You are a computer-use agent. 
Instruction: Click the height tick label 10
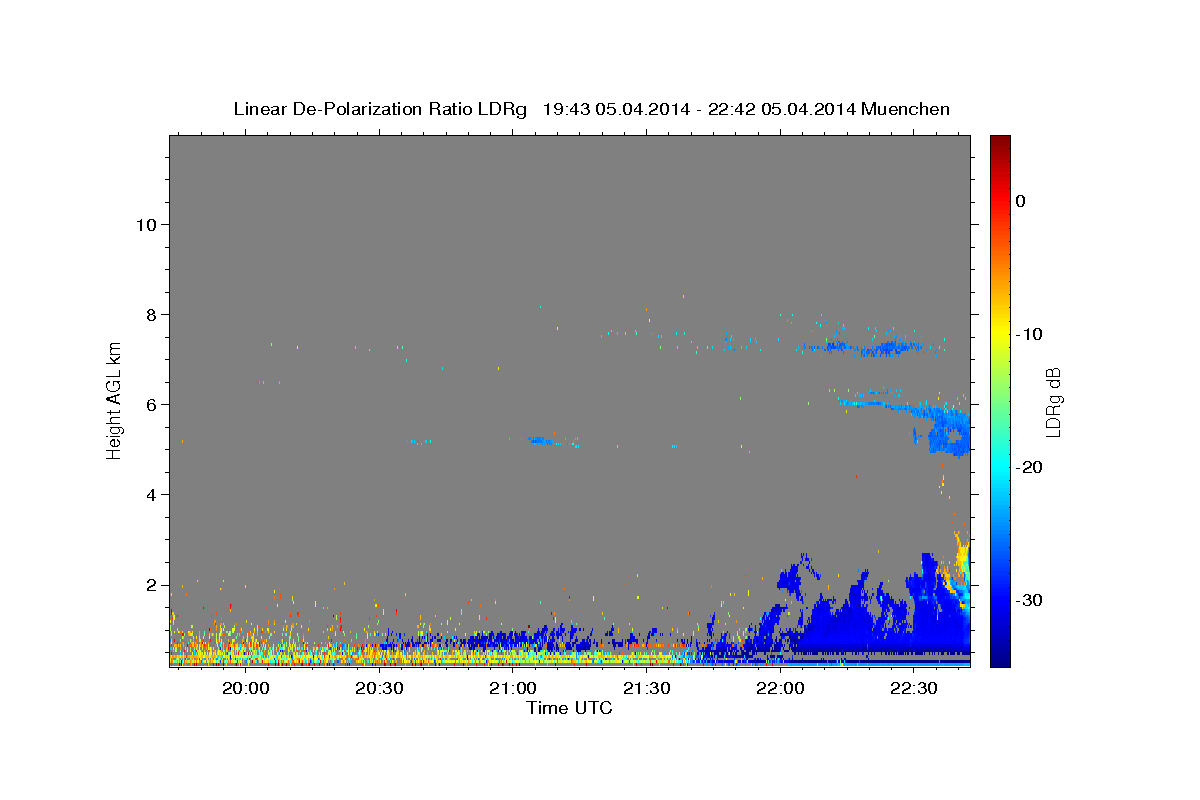tap(146, 224)
